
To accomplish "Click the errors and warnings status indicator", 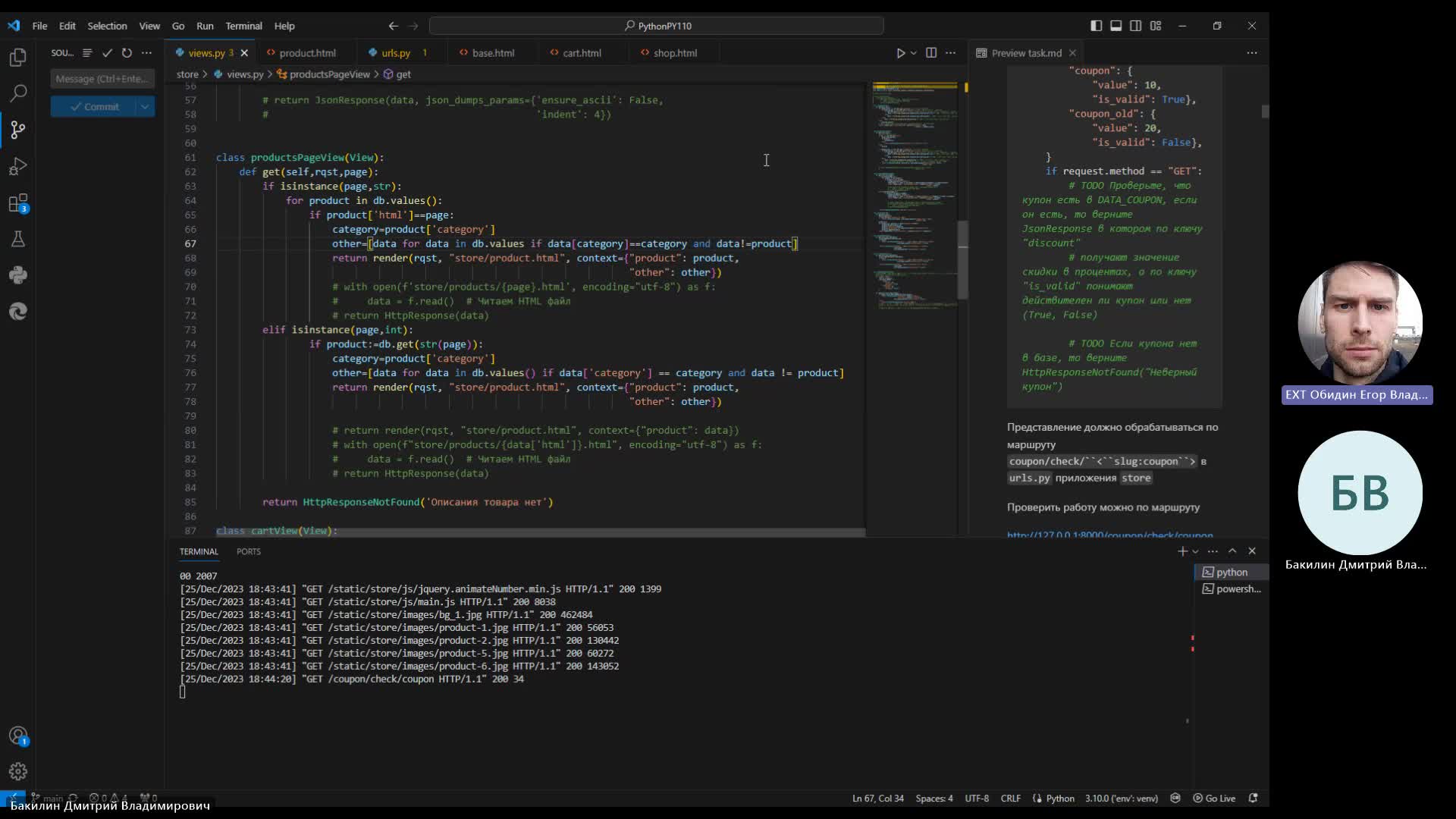I will point(108,798).
